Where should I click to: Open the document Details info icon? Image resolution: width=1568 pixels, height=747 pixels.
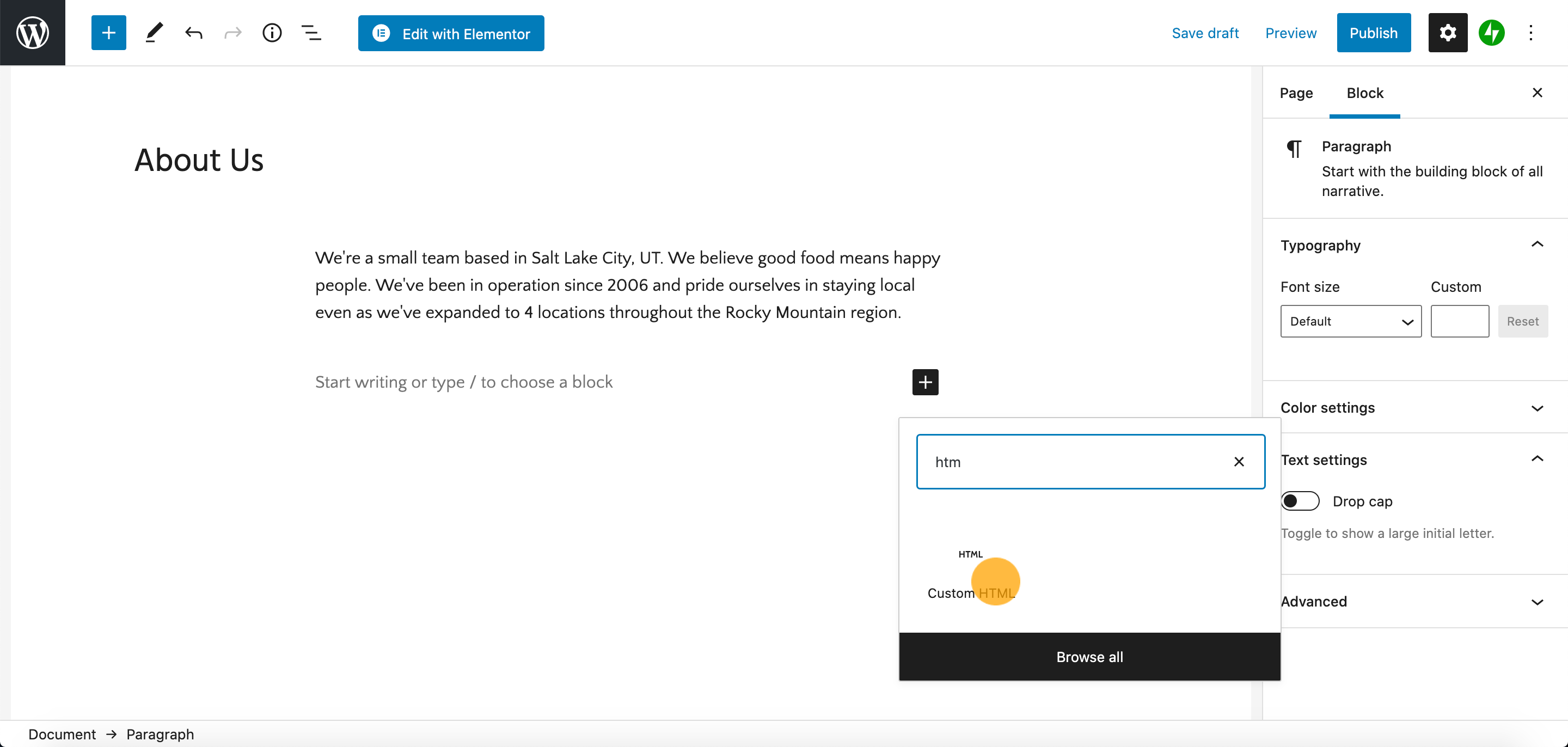point(272,33)
